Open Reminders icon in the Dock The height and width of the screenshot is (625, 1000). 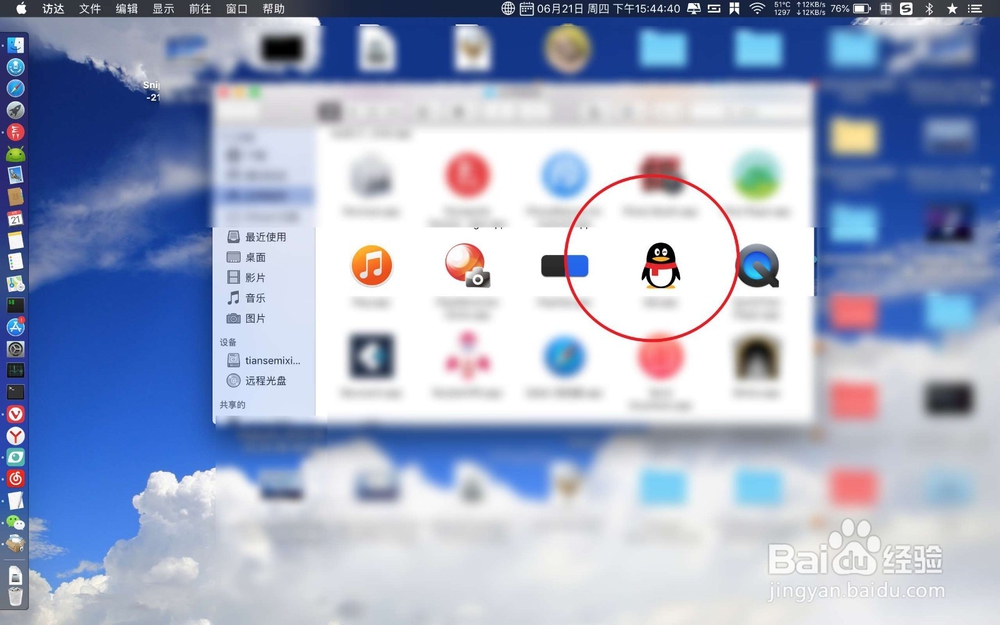click(15, 262)
